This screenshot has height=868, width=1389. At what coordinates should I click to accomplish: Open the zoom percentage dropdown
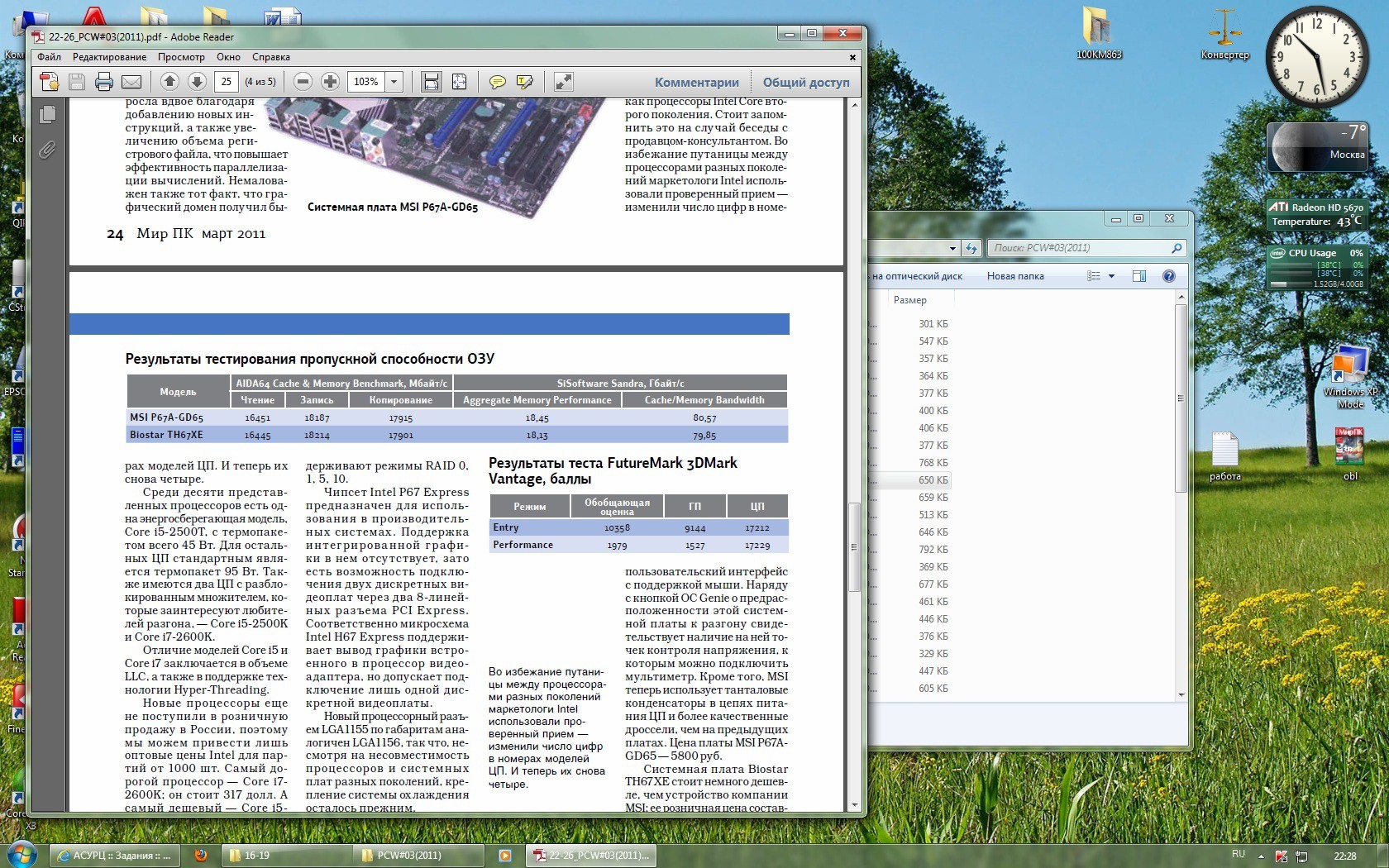point(394,82)
